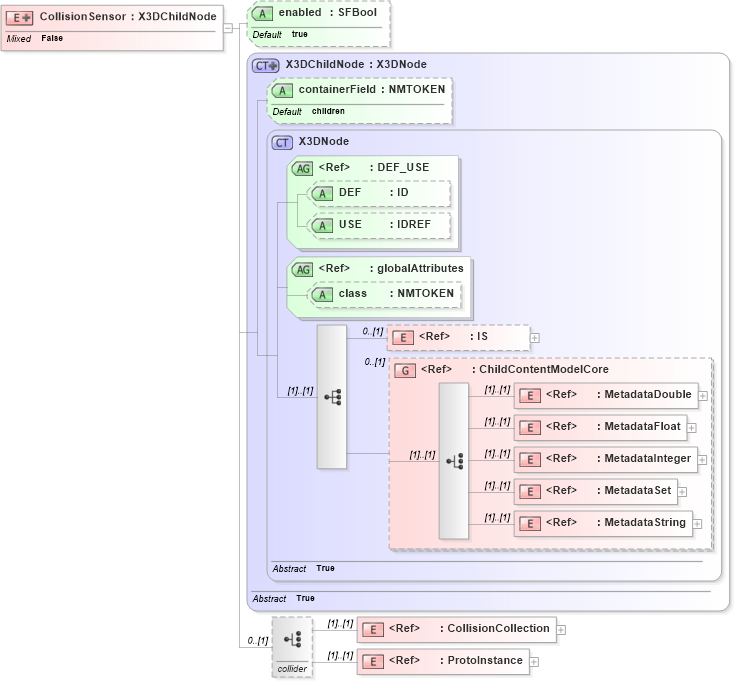This screenshot has width=734, height=681.
Task: Click the A icon next to USE
Action: 322,226
